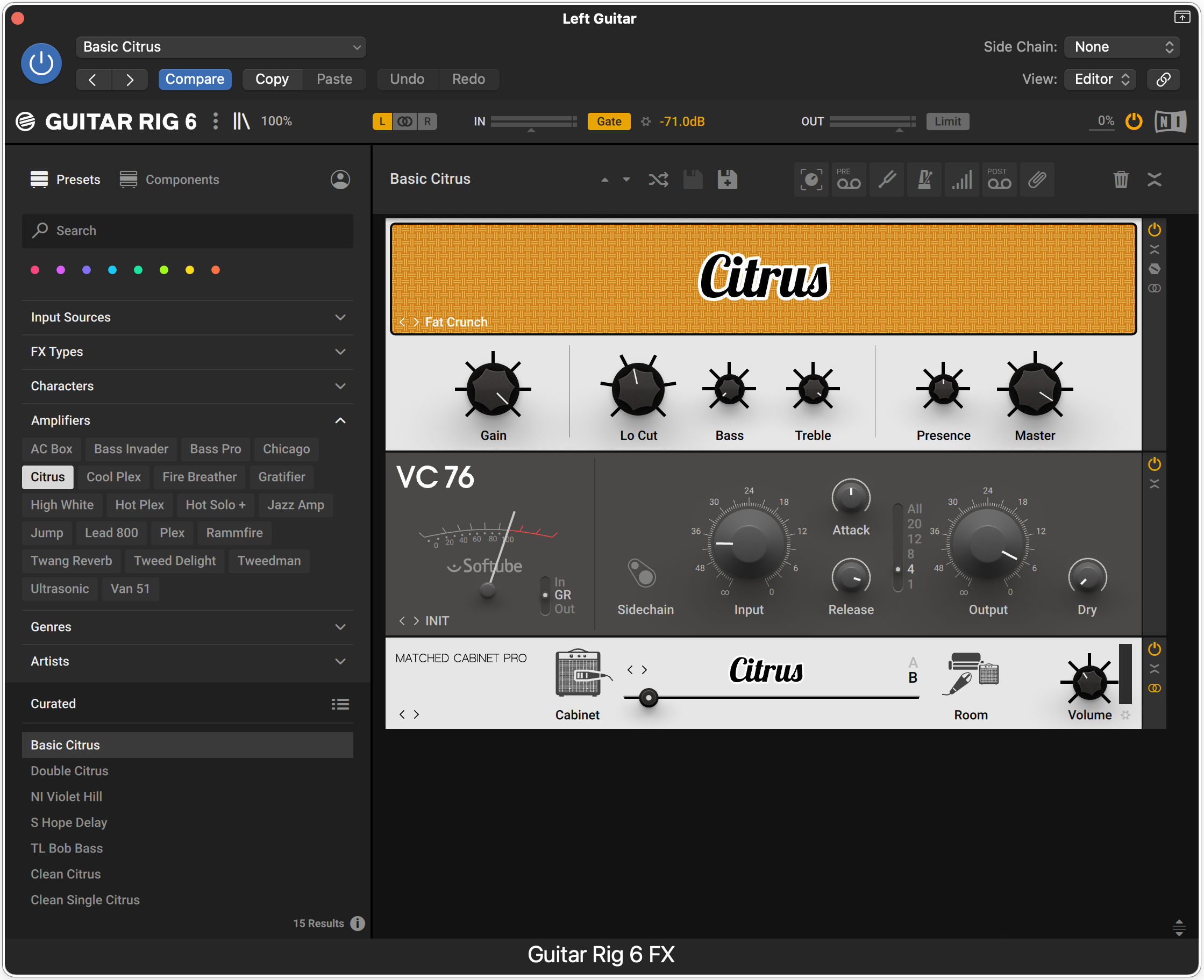1204x980 pixels.
Task: Select the Clean Single Citrus preset
Action: pos(188,900)
